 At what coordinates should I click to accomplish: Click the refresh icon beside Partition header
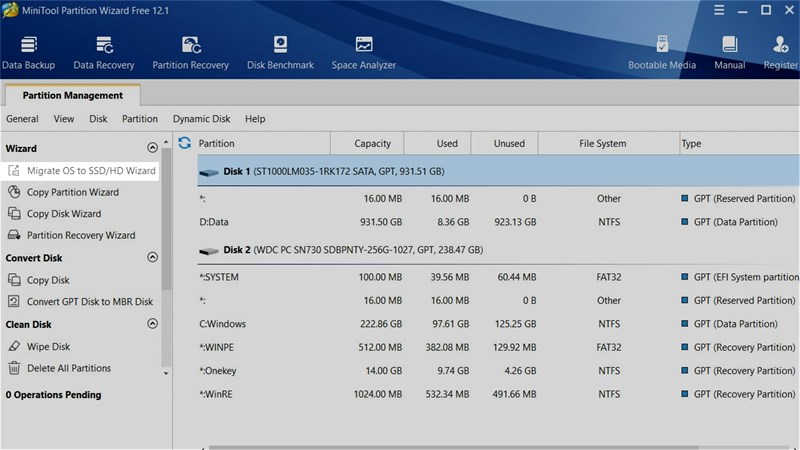click(185, 143)
